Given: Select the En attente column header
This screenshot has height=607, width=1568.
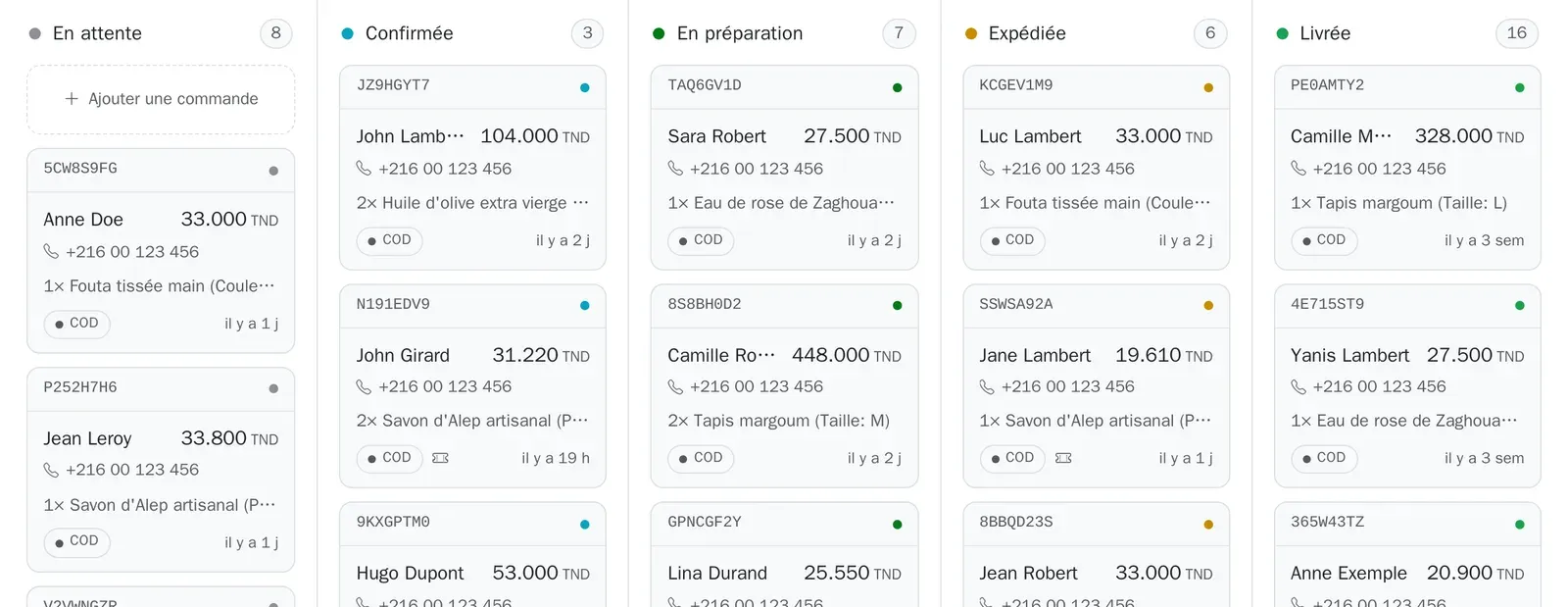Looking at the screenshot, I should coord(97,33).
